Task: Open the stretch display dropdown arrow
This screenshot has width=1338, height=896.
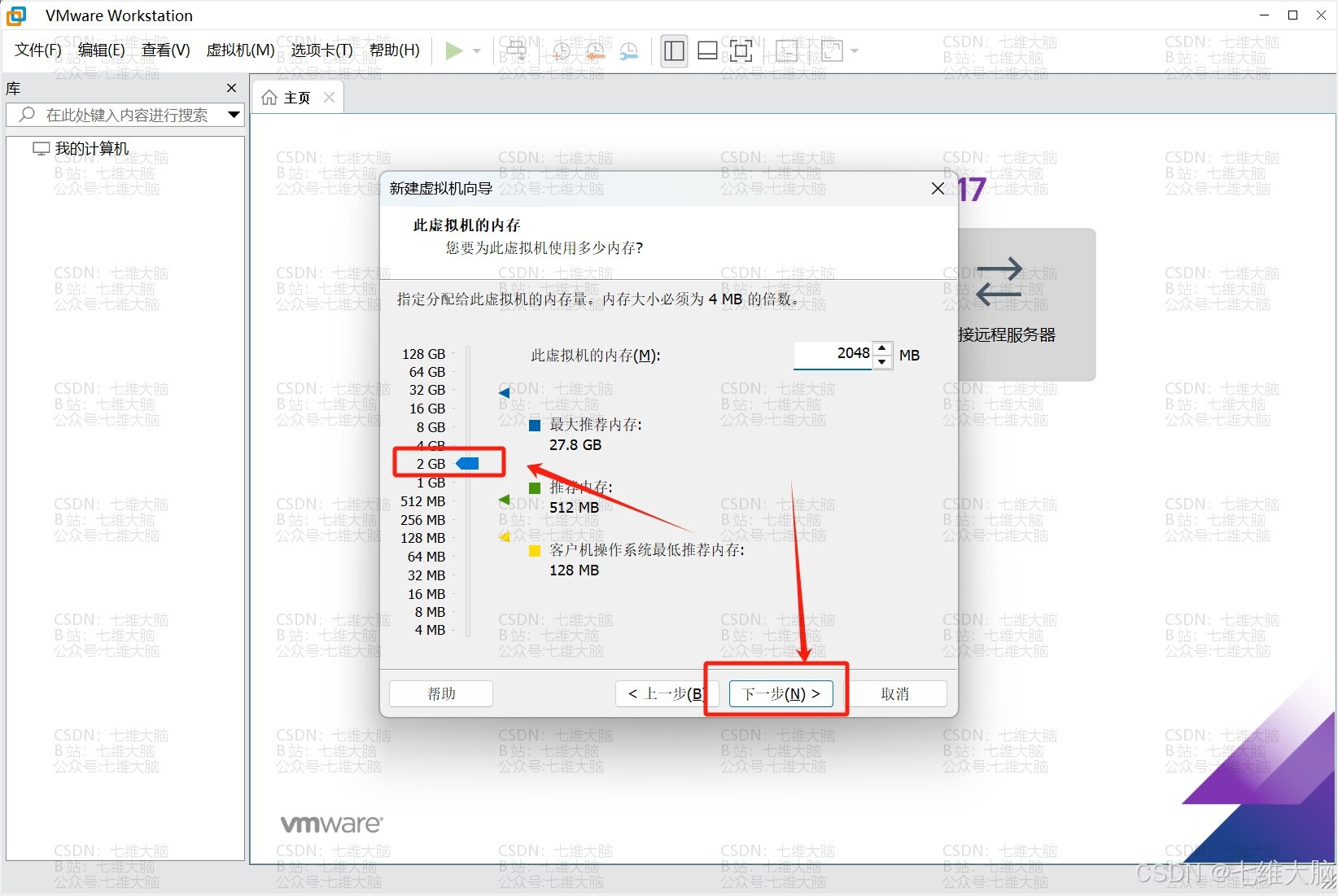Action: tap(855, 51)
